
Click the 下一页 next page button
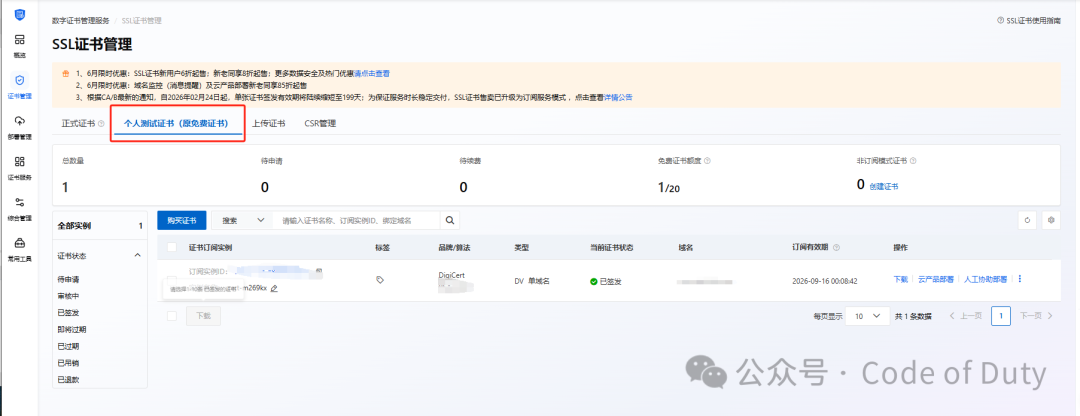(x=1037, y=316)
